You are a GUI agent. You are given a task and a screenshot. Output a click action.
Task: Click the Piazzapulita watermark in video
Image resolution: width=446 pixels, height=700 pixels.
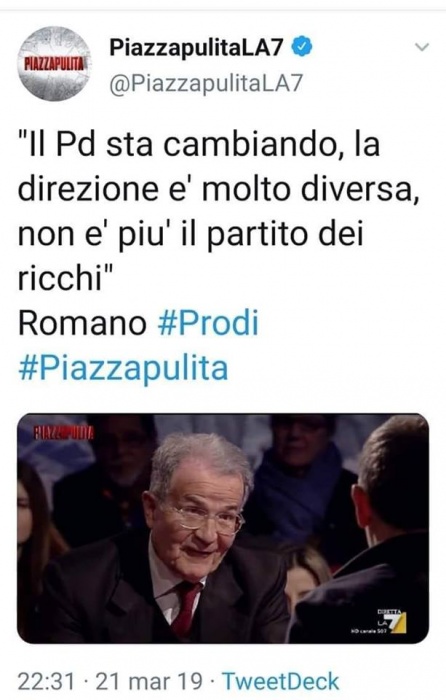[63, 433]
